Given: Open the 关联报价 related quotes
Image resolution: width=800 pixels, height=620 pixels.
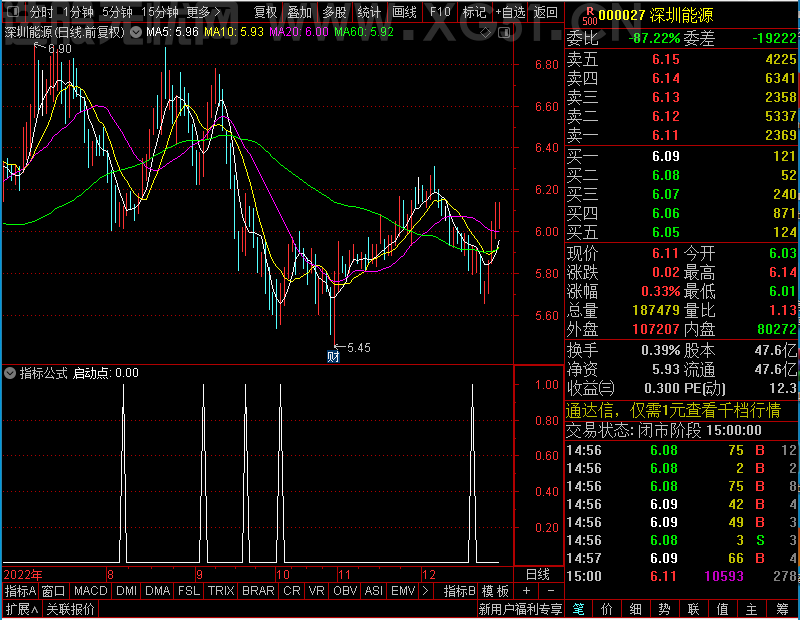Looking at the screenshot, I should tap(70, 609).
